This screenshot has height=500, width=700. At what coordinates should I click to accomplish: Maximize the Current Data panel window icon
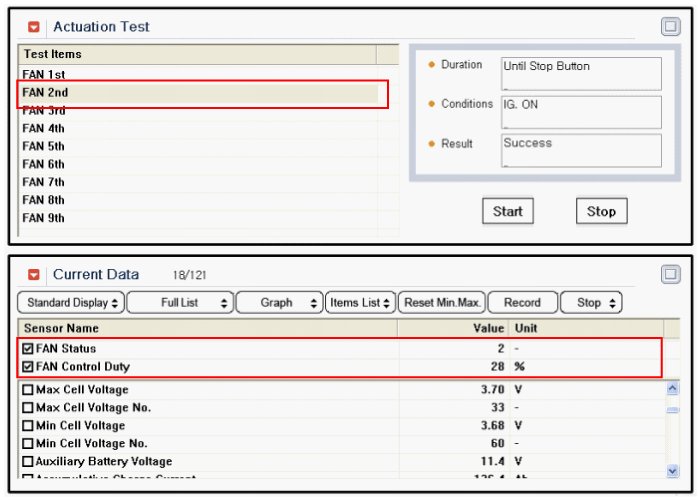pyautogui.click(x=670, y=274)
